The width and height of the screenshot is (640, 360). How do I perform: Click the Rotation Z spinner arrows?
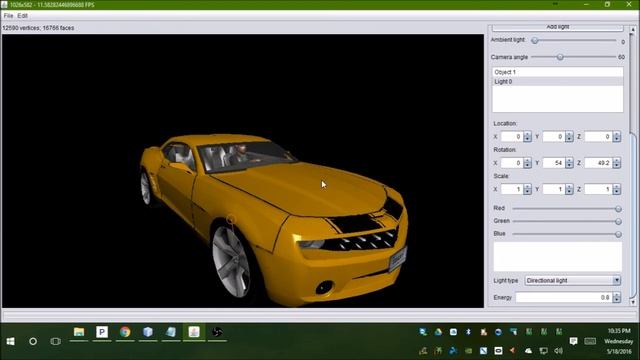[x=616, y=163]
